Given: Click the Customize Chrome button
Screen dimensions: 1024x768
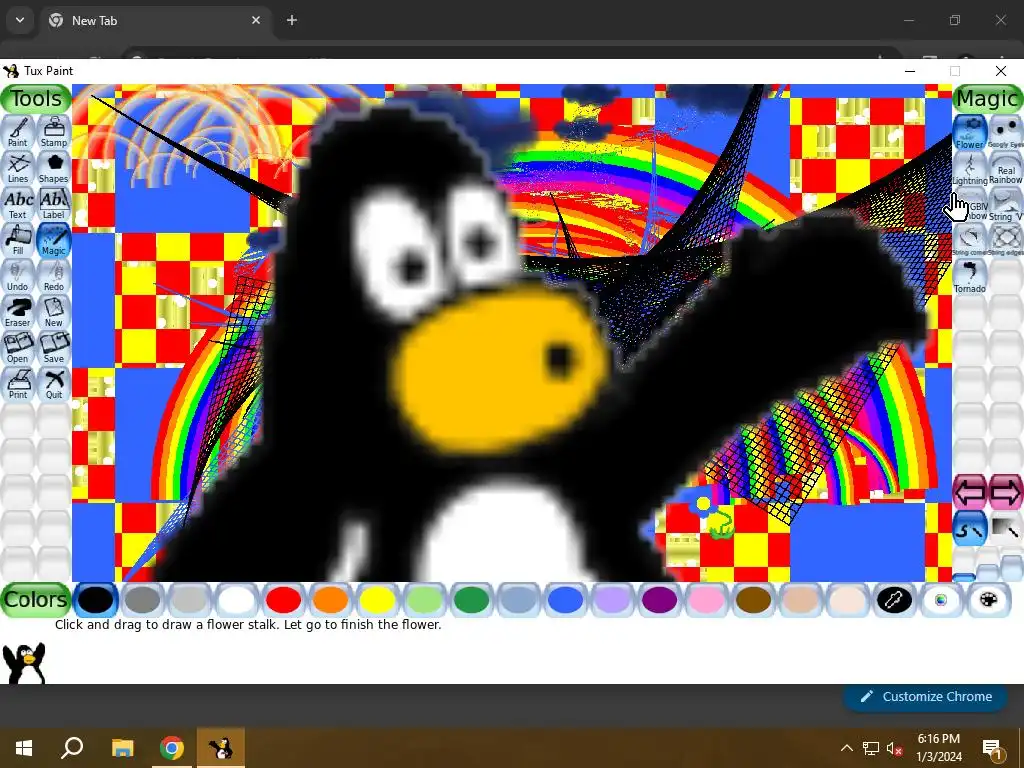Looking at the screenshot, I should coord(926,697).
